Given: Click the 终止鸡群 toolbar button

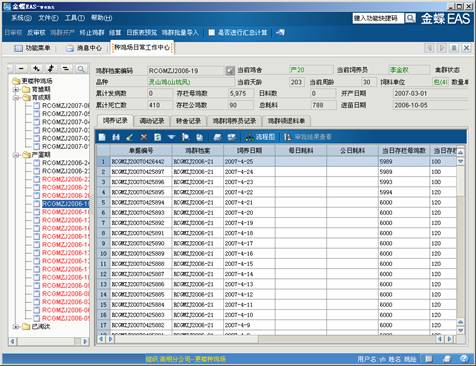Looking at the screenshot, I should click(x=92, y=33).
